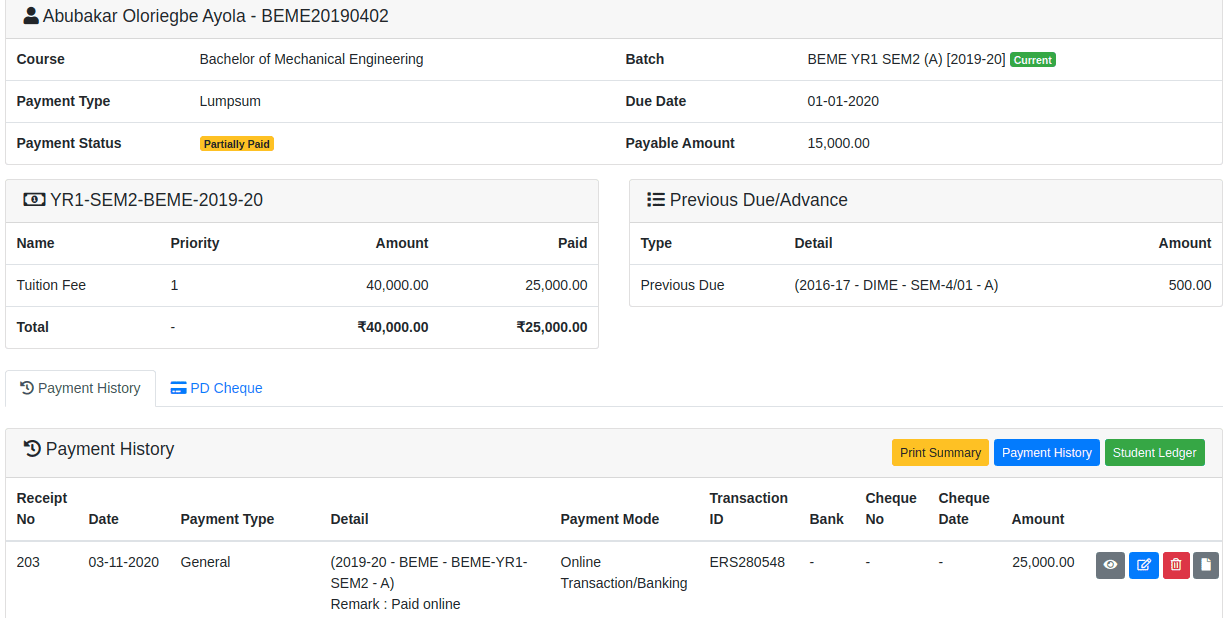Click the card icon on the PD Cheque tab
This screenshot has width=1228, height=618.
click(178, 388)
